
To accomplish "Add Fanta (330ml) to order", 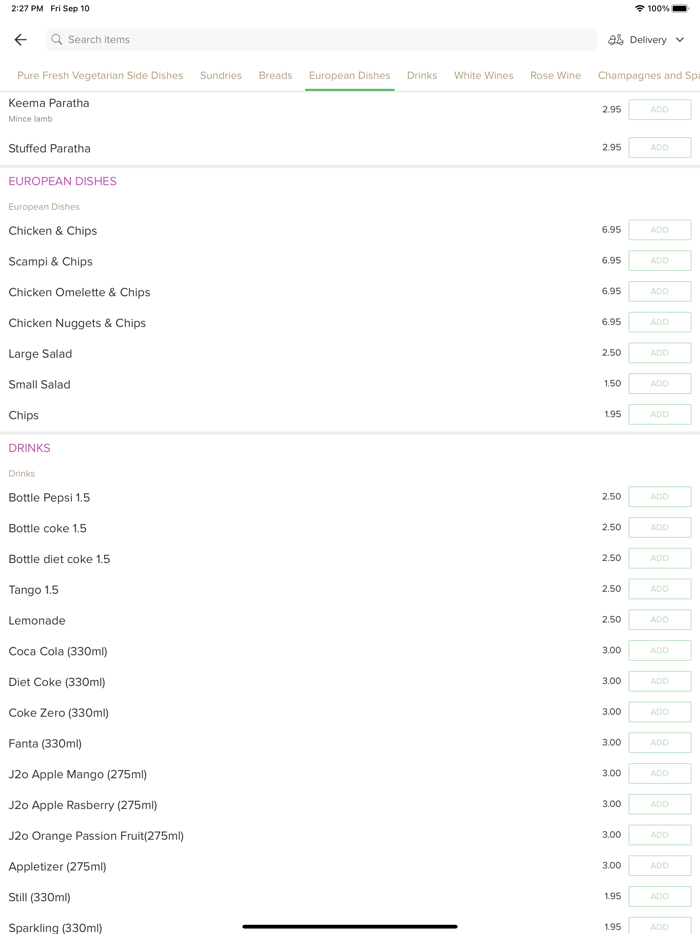I will [x=659, y=743].
